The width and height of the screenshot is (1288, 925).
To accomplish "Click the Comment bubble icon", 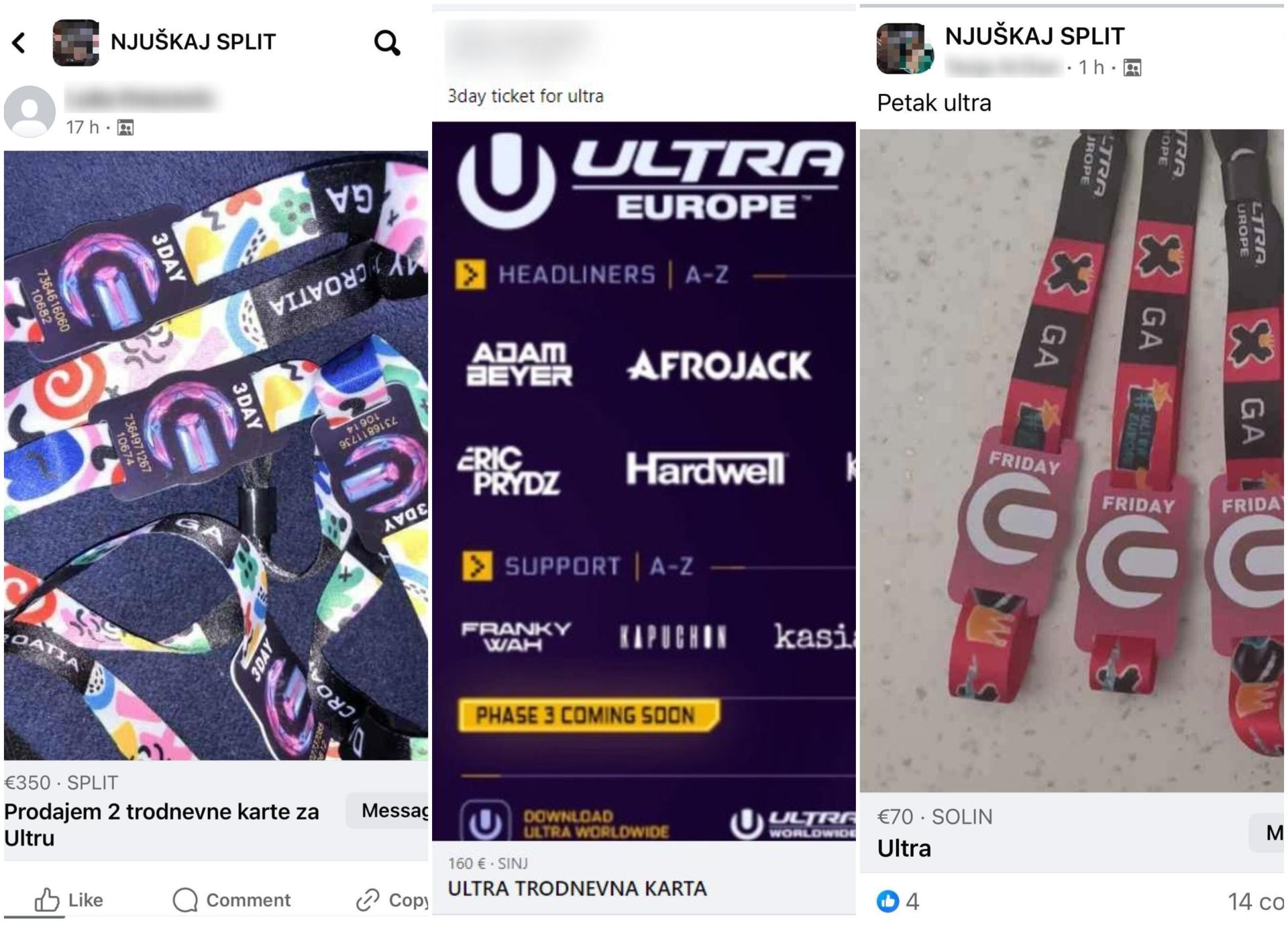I will pyautogui.click(x=185, y=900).
